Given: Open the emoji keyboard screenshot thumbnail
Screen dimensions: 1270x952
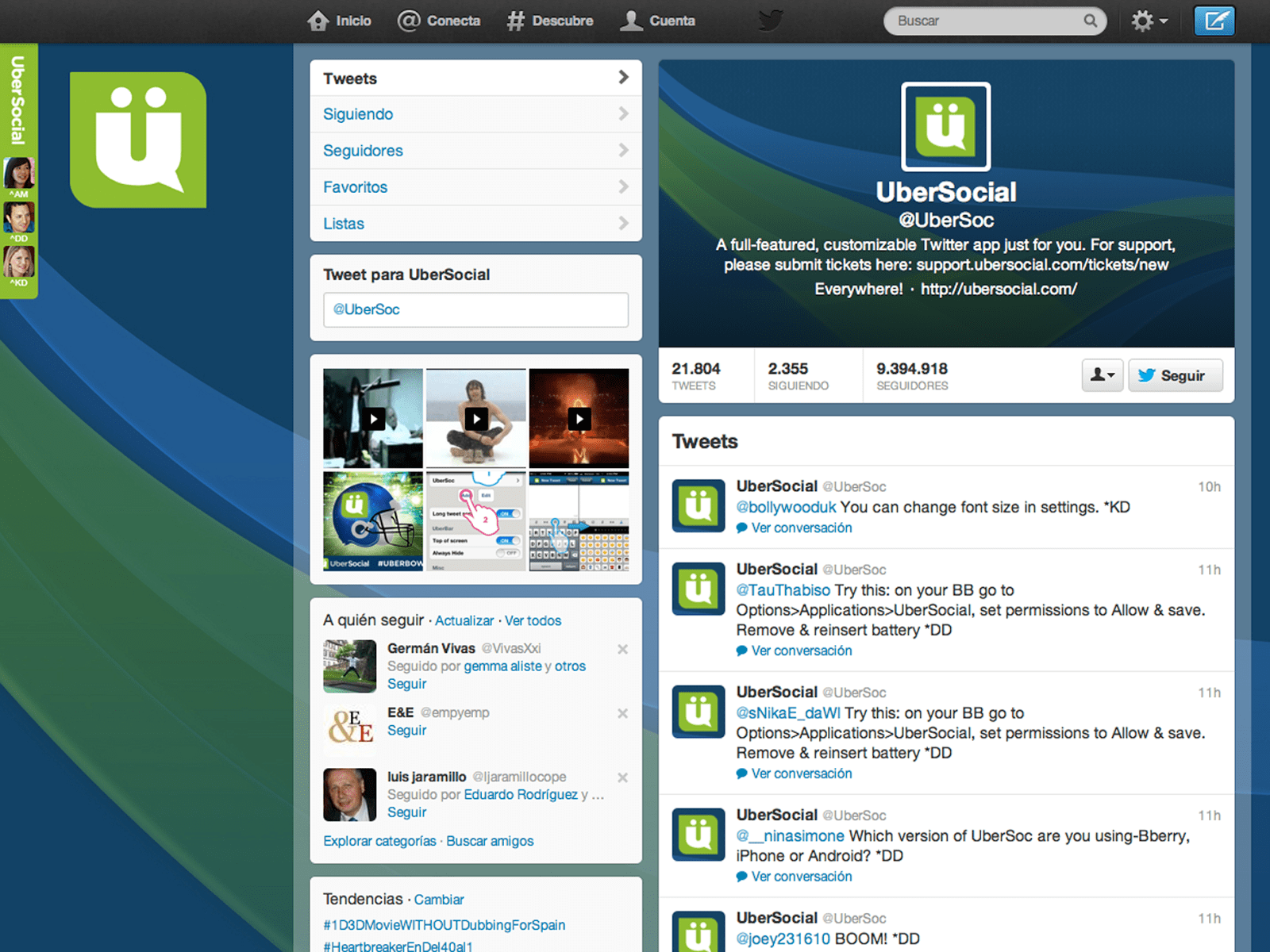Looking at the screenshot, I should point(579,521).
